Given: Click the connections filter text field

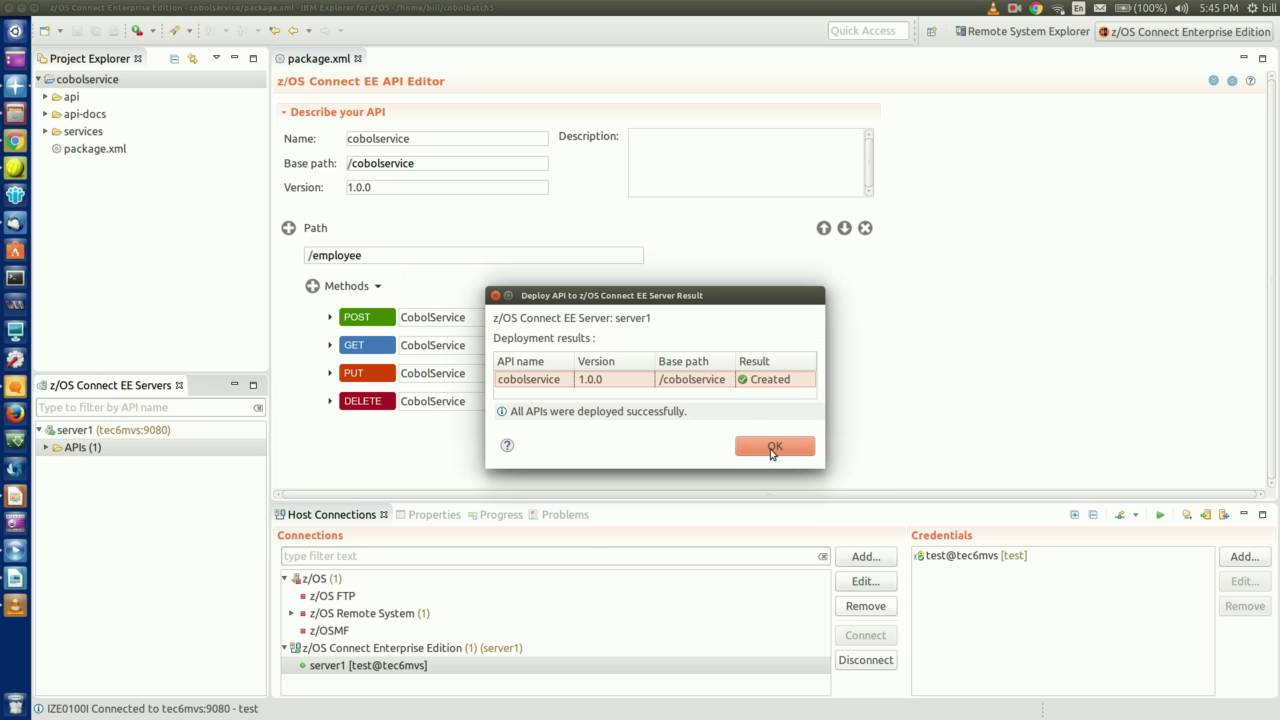Looking at the screenshot, I should point(547,556).
